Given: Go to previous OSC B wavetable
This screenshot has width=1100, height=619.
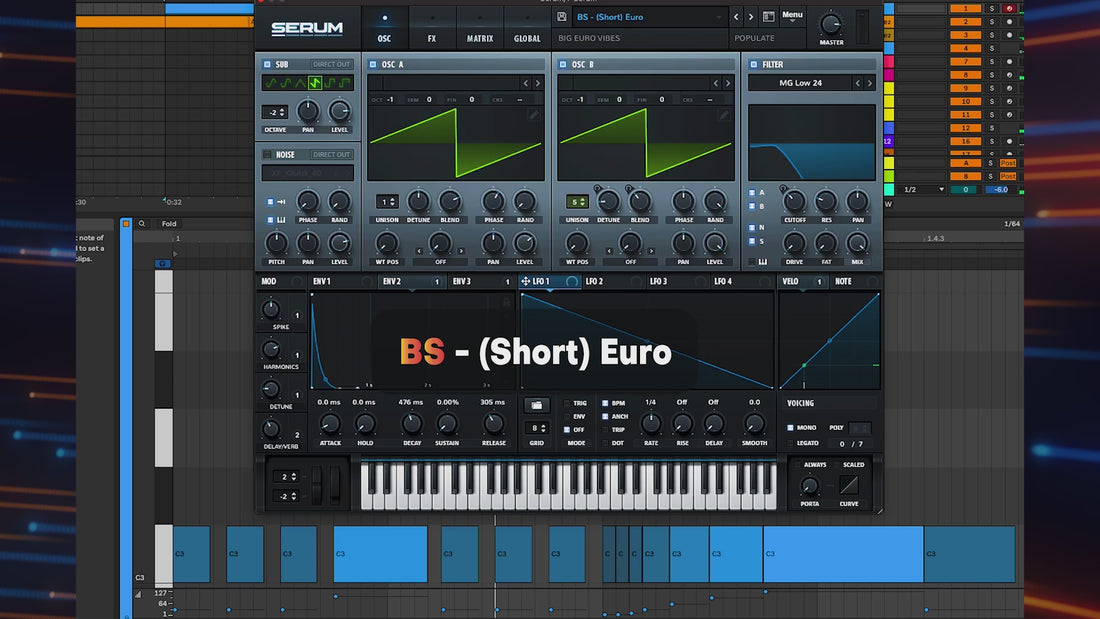Looking at the screenshot, I should pos(716,83).
